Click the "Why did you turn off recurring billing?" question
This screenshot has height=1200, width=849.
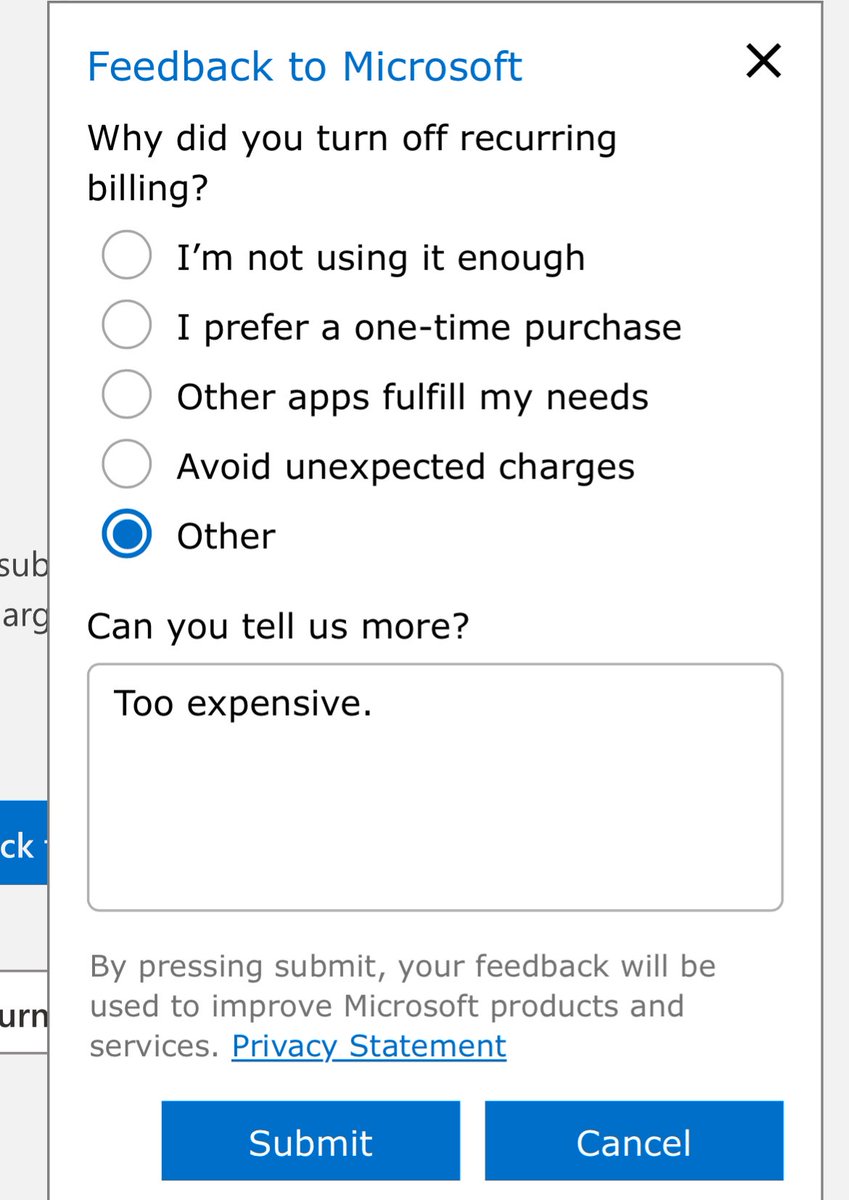click(x=352, y=162)
